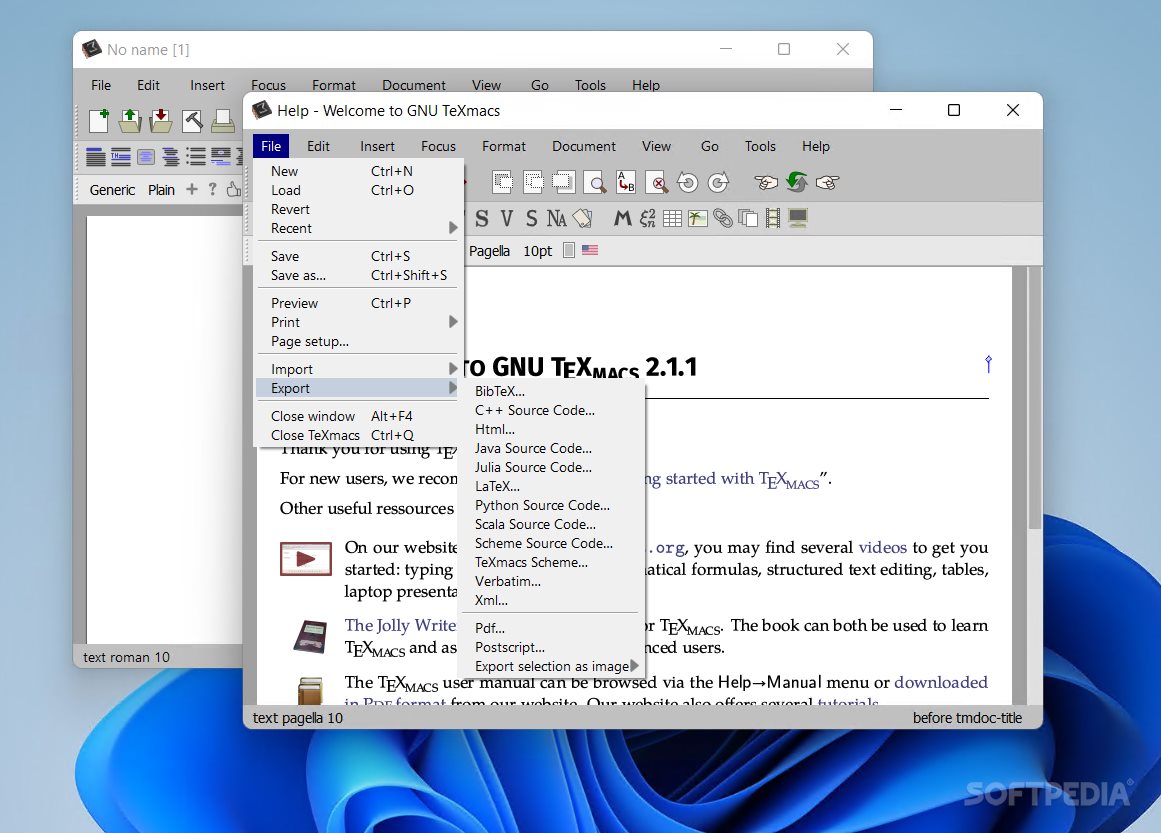Open The Jolly Writer book link
The image size is (1161, 833).
click(x=400, y=626)
